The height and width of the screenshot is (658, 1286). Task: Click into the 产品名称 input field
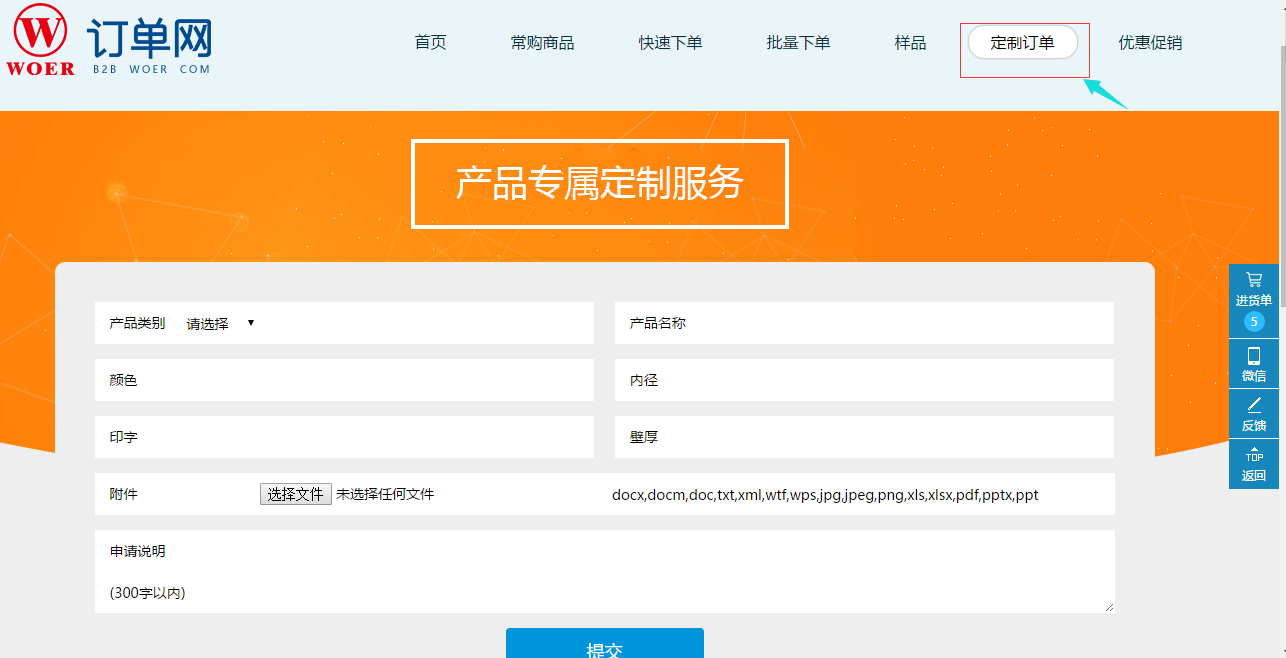coord(862,322)
